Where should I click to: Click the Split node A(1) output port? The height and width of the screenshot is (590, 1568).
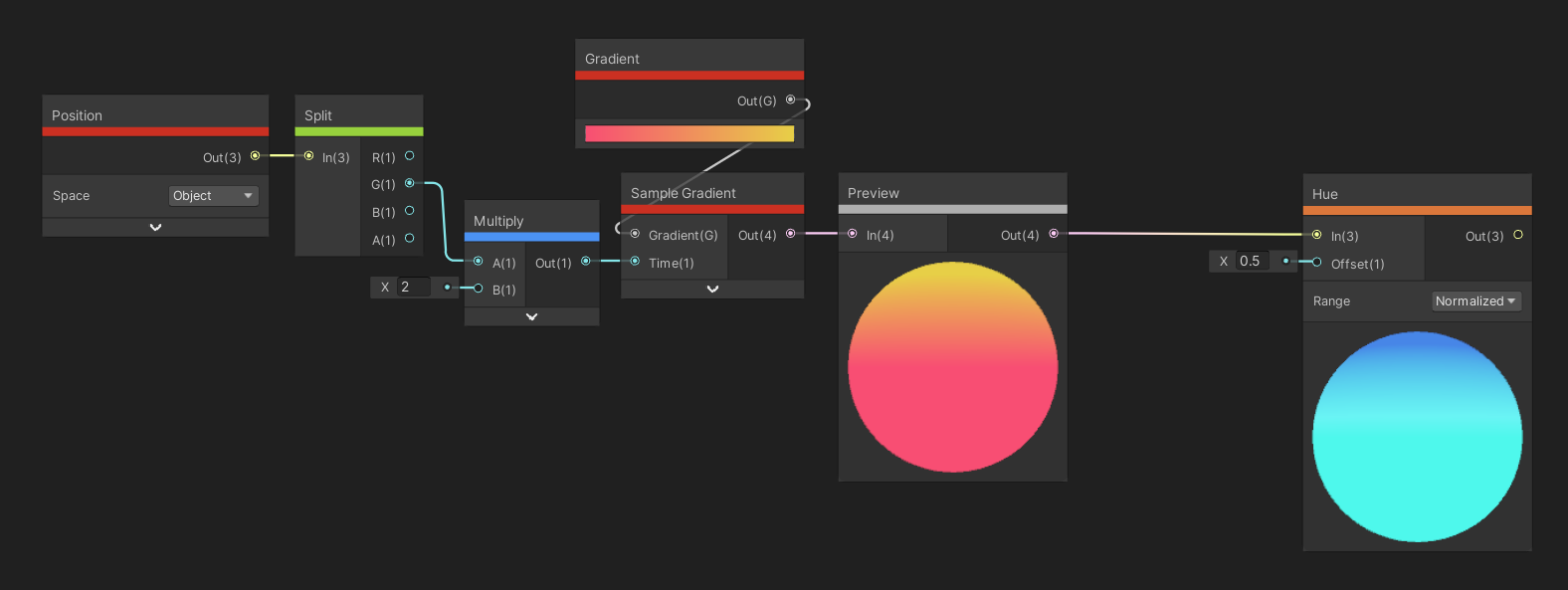[409, 239]
